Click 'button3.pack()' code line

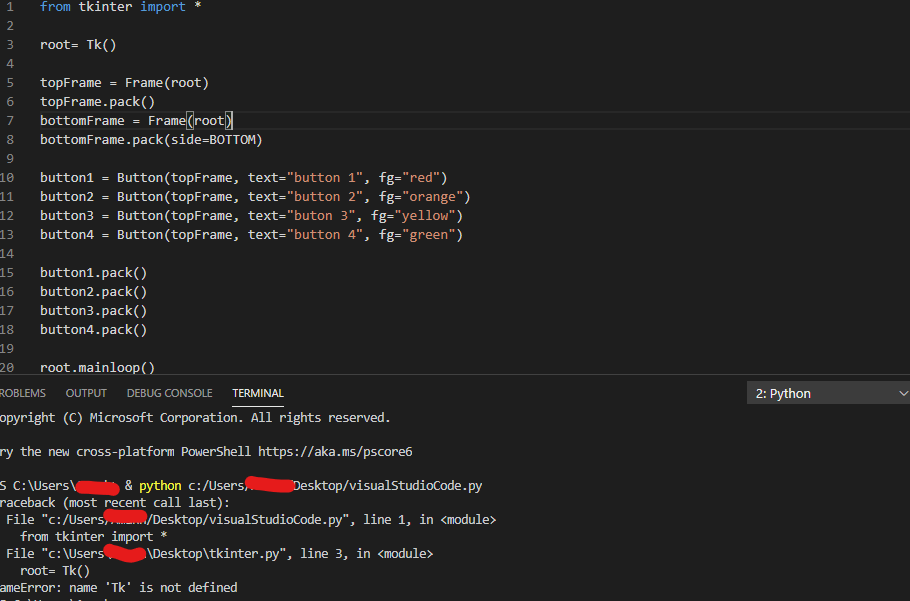[93, 310]
